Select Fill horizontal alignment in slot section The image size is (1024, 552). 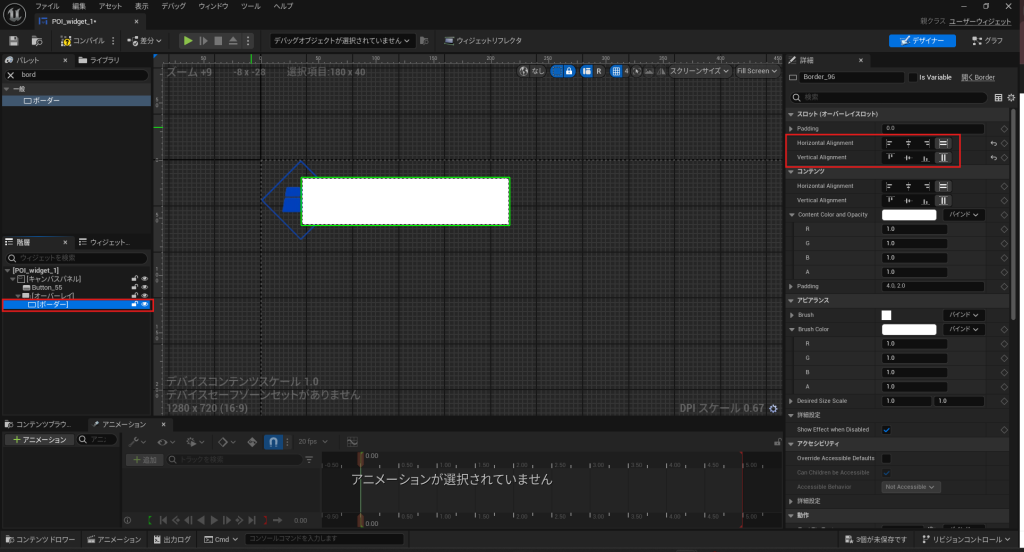coord(942,143)
